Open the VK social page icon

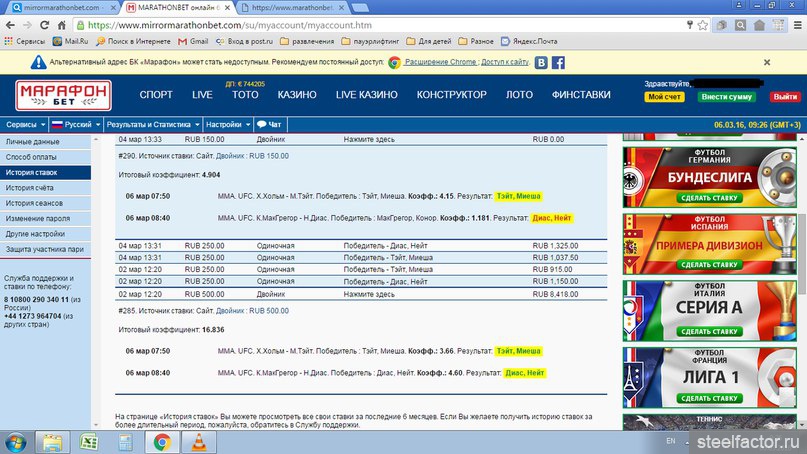pyautogui.click(x=541, y=62)
